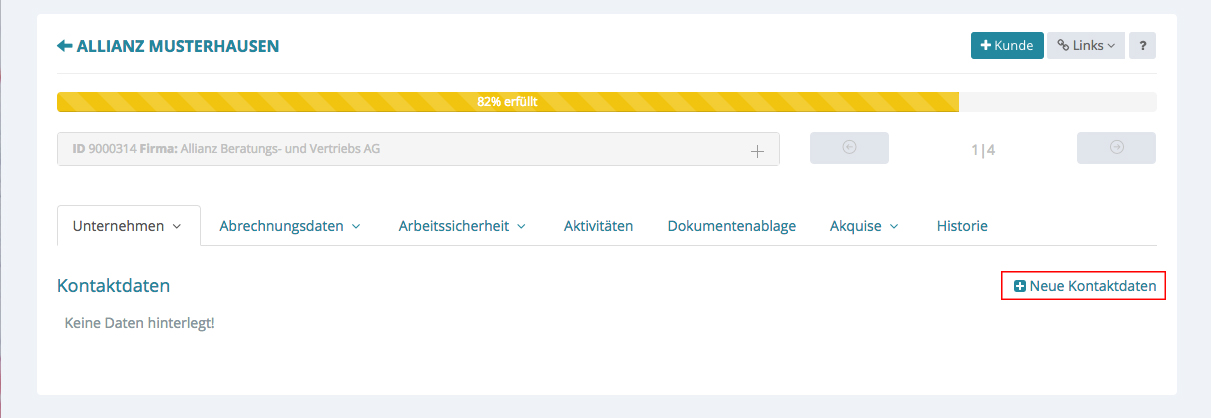Click the Kontaktdaten section heading
1211x418 pixels.
click(114, 286)
